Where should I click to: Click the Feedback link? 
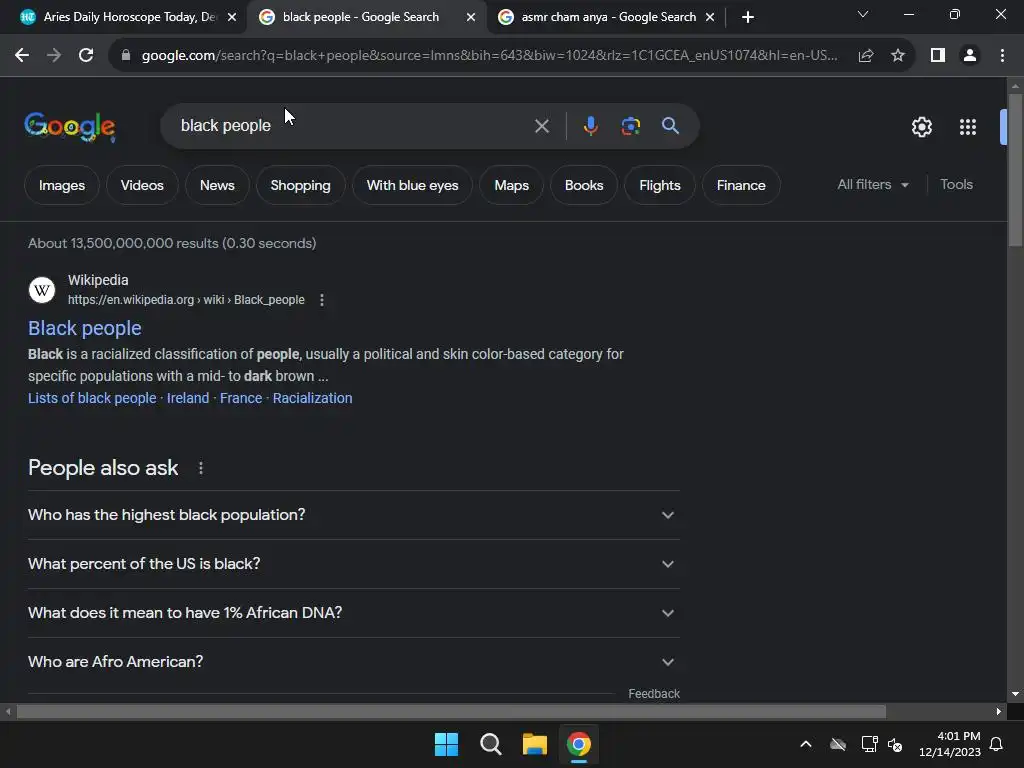coord(654,694)
